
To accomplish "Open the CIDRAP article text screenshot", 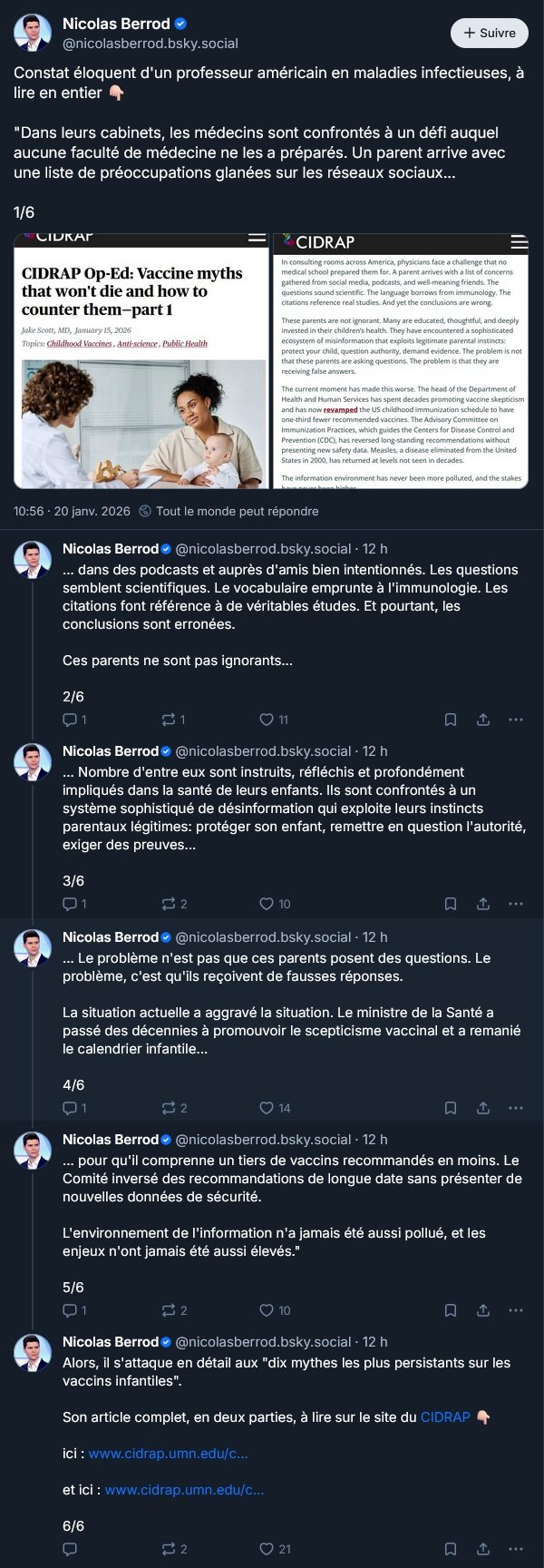I will click(x=401, y=361).
